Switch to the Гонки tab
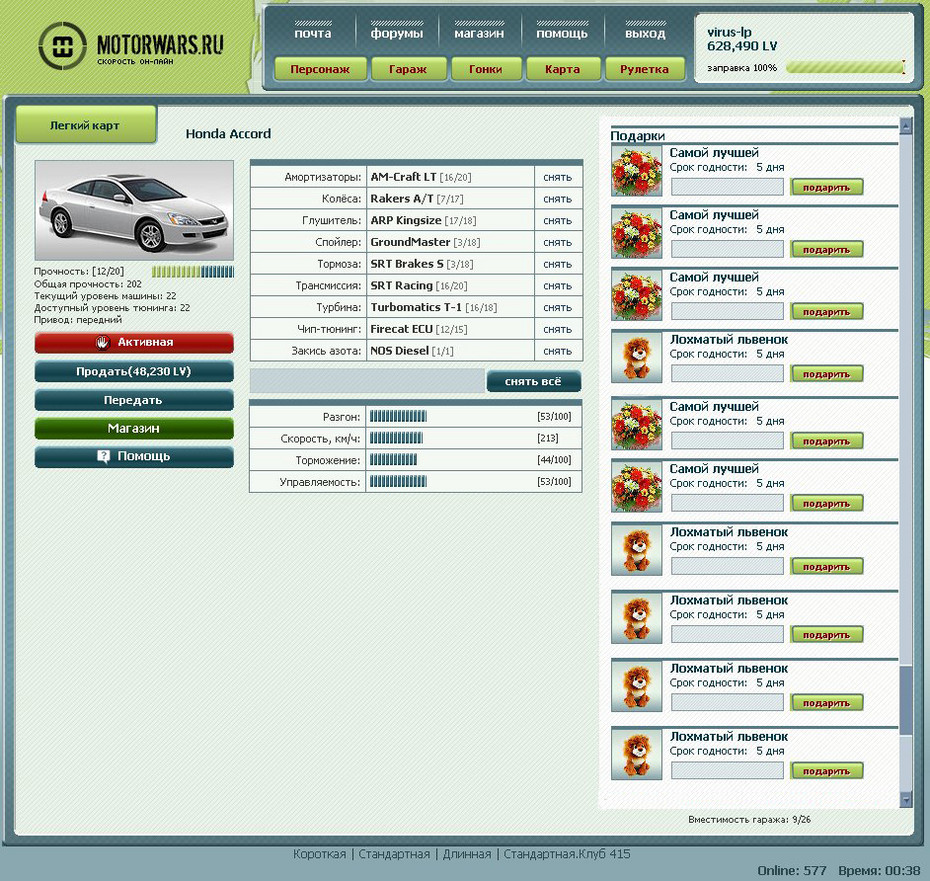 486,69
